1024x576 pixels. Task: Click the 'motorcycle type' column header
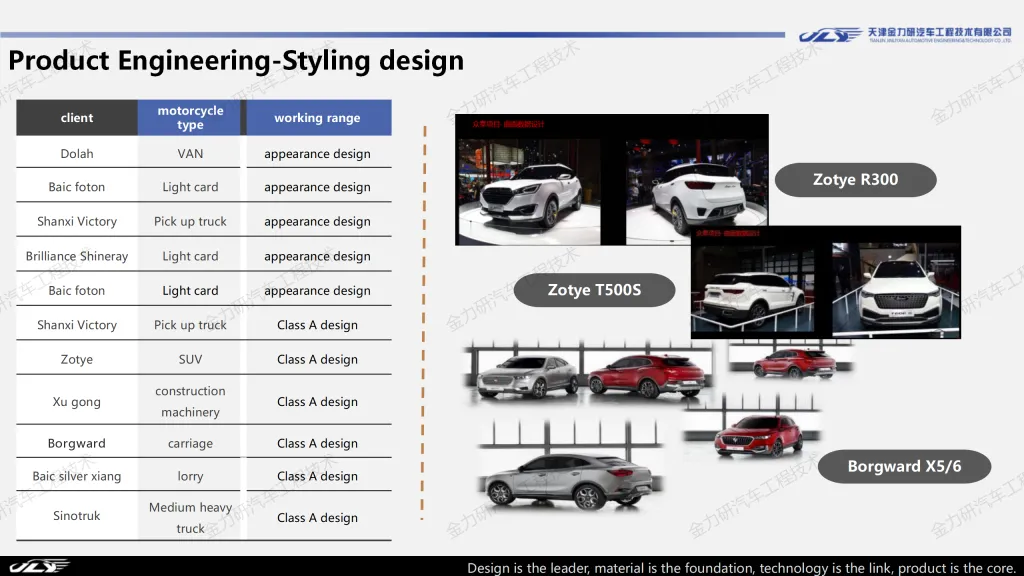point(190,118)
